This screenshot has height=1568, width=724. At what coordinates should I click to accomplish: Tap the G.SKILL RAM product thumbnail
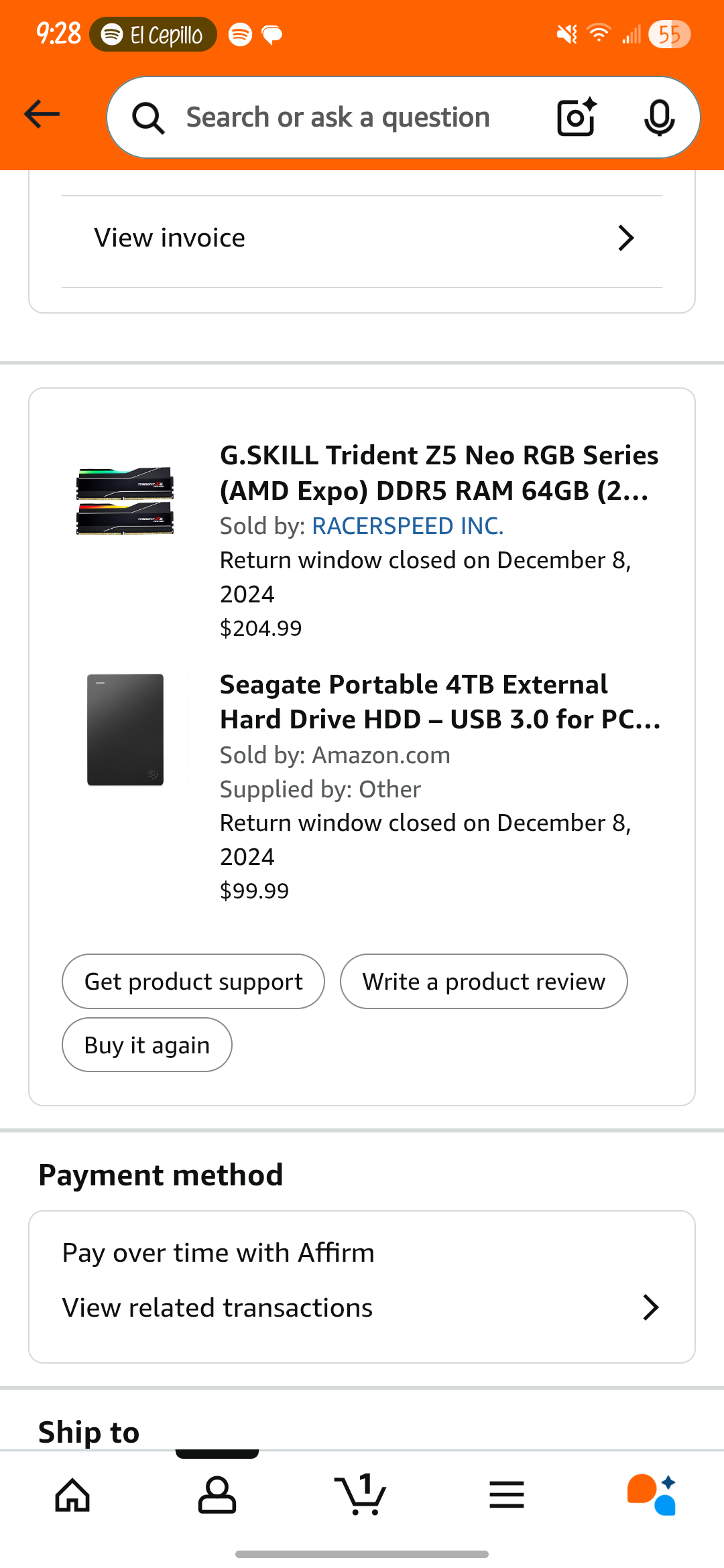tap(125, 501)
